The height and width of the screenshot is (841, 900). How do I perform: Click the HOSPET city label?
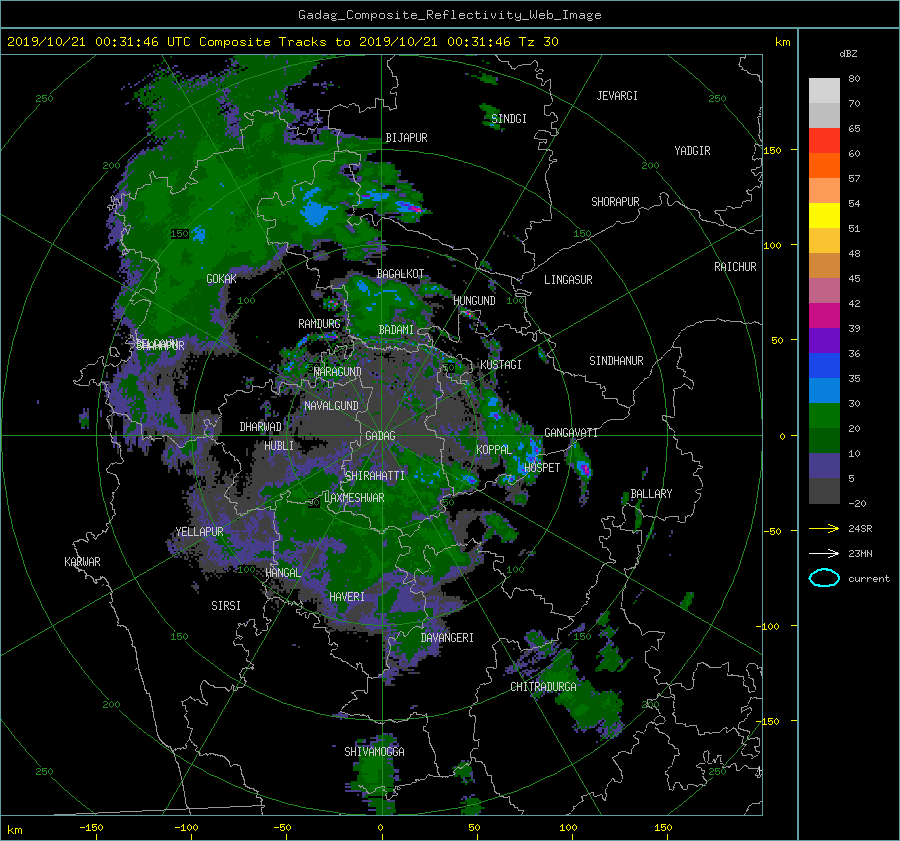542,468
